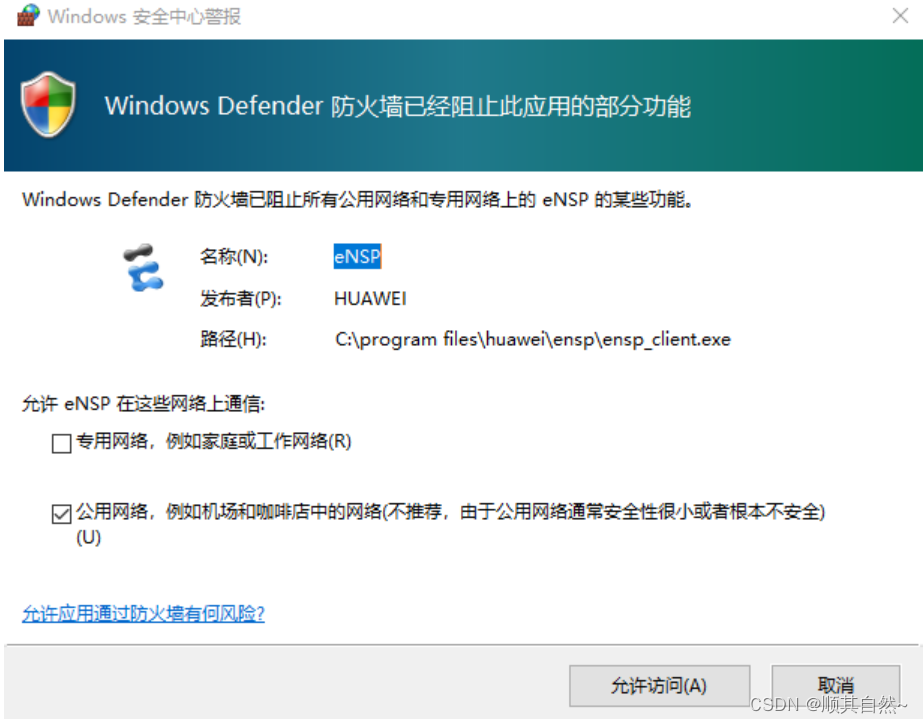Click the Windows Defender shield icon
The width and height of the screenshot is (923, 724).
[x=48, y=105]
